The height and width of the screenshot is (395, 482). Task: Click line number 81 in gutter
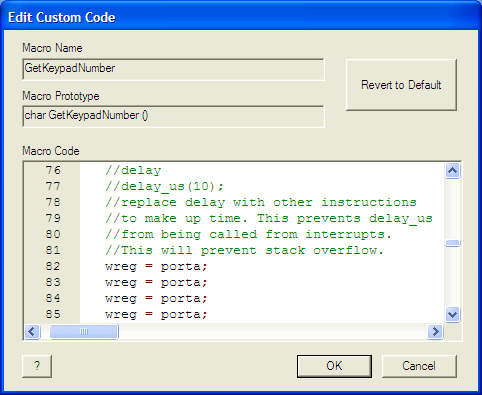point(53,250)
